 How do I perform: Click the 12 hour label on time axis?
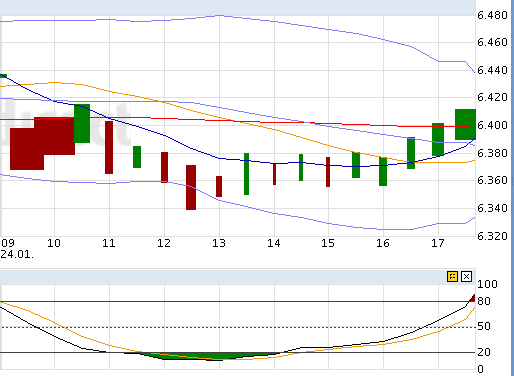(164, 243)
